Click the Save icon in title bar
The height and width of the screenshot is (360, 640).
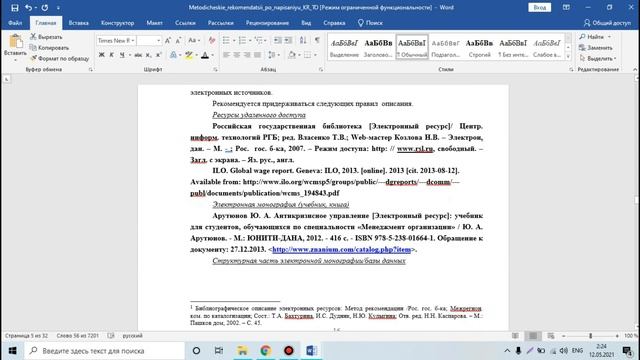(15, 7)
